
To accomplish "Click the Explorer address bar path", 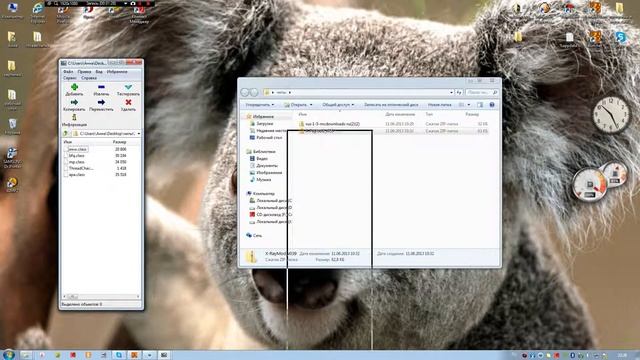I will (x=358, y=93).
